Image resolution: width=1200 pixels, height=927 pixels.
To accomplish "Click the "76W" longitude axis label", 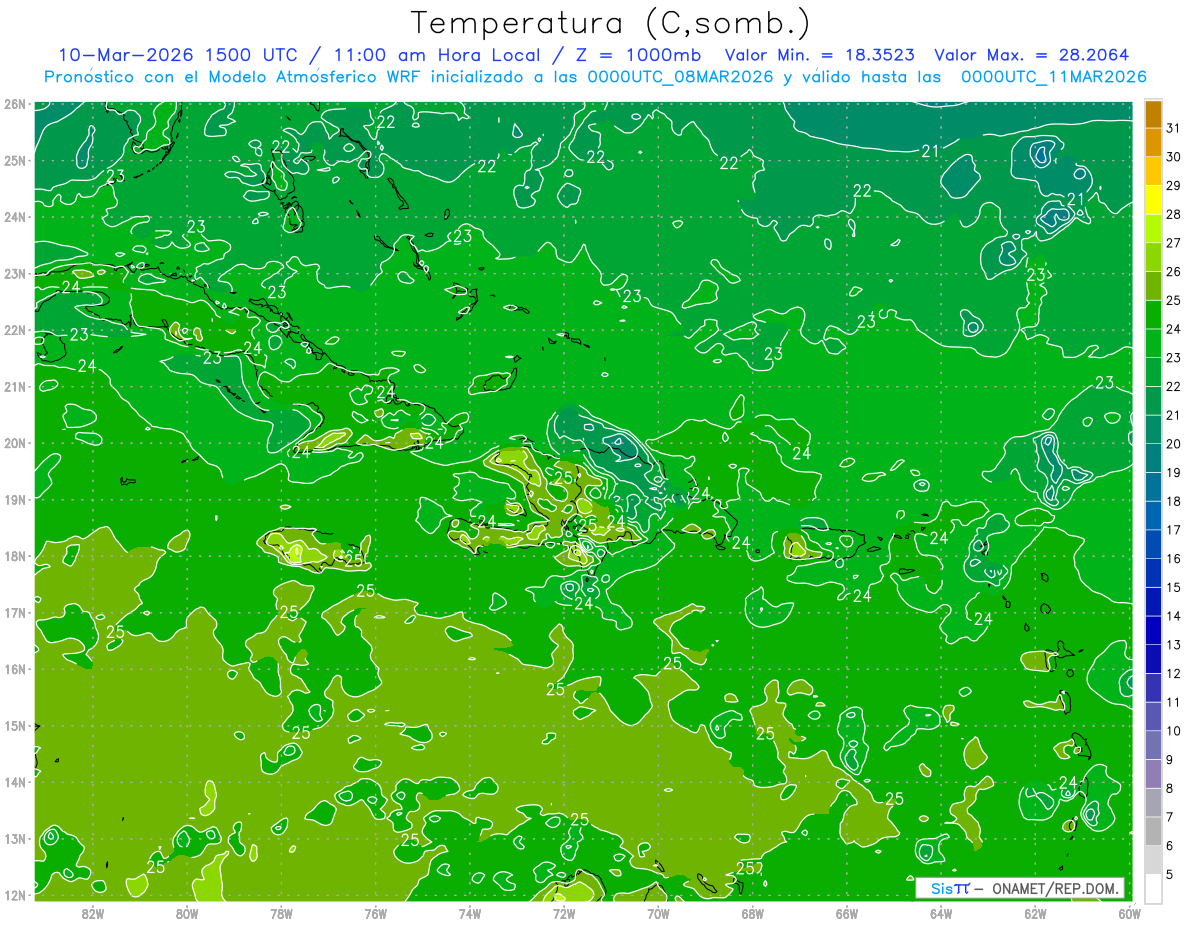I will pos(375,912).
